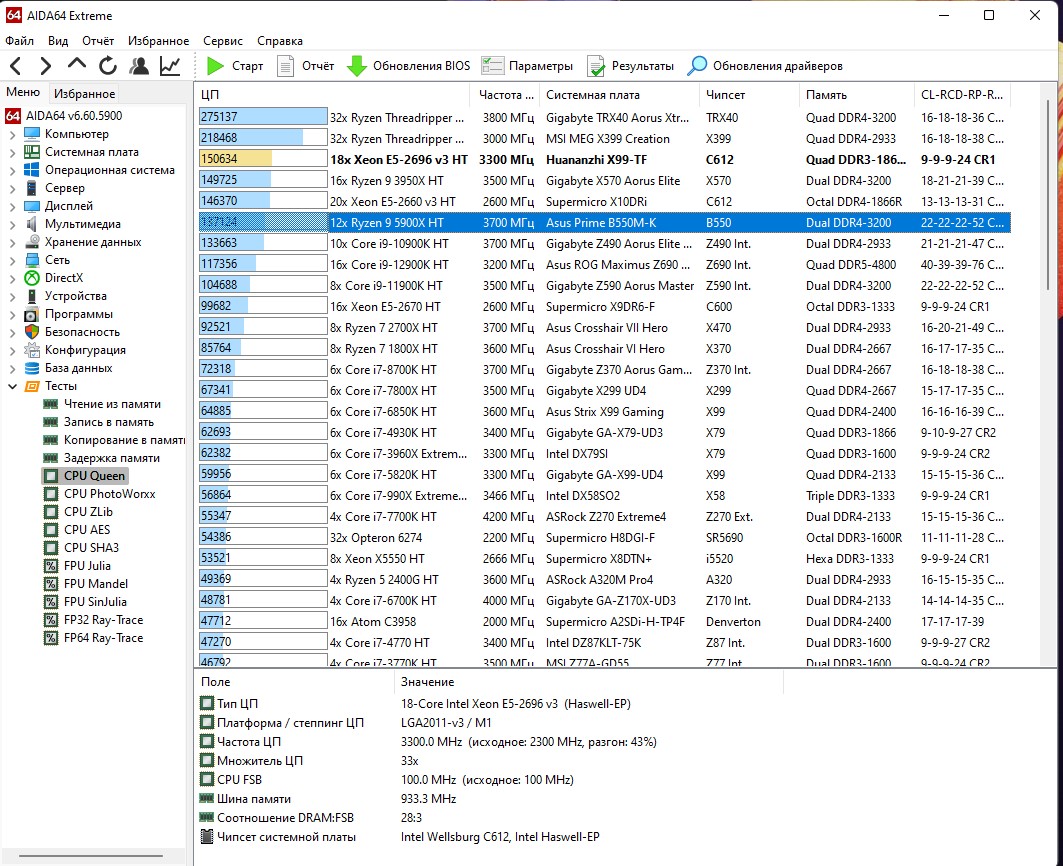1063x866 pixels.
Task: Expand the Хранение данных node
Action: 12,242
